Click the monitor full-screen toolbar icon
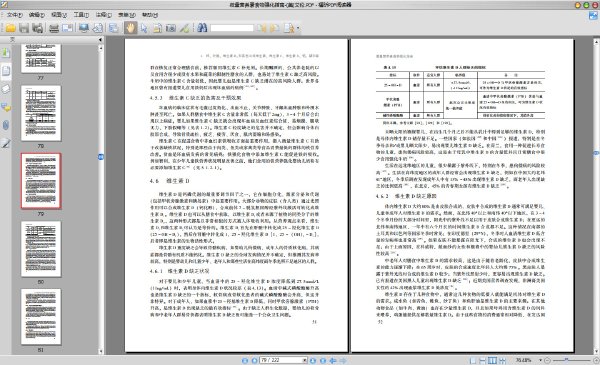 tap(84, 28)
